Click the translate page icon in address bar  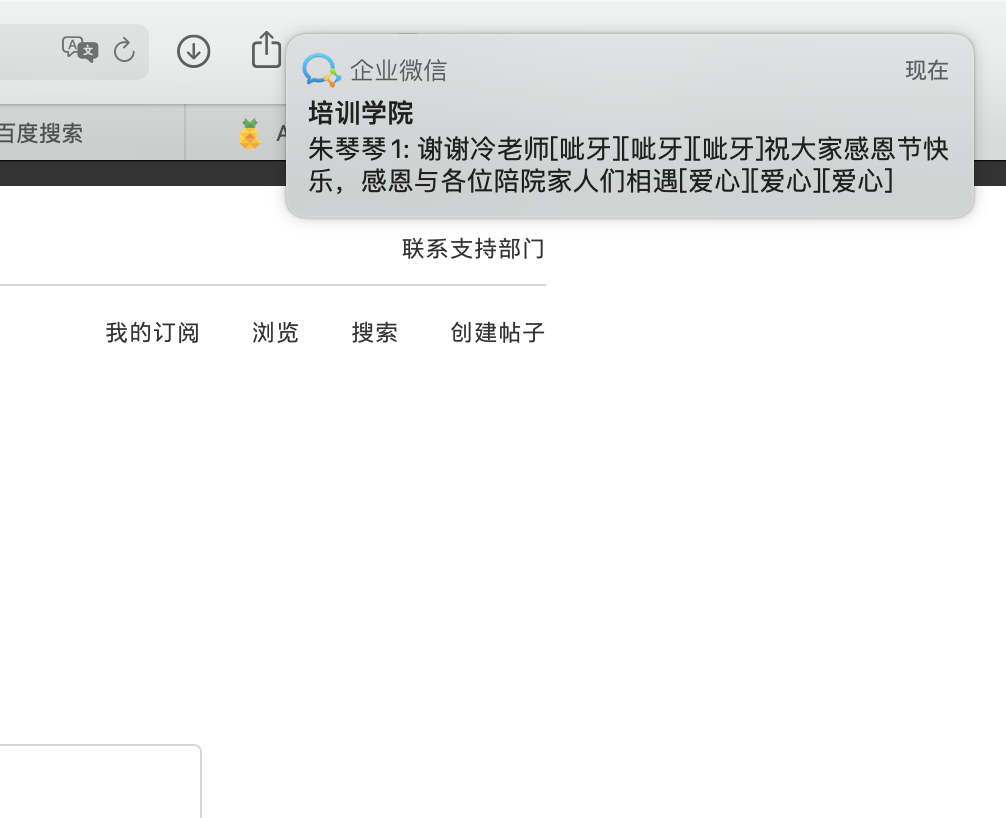click(80, 49)
